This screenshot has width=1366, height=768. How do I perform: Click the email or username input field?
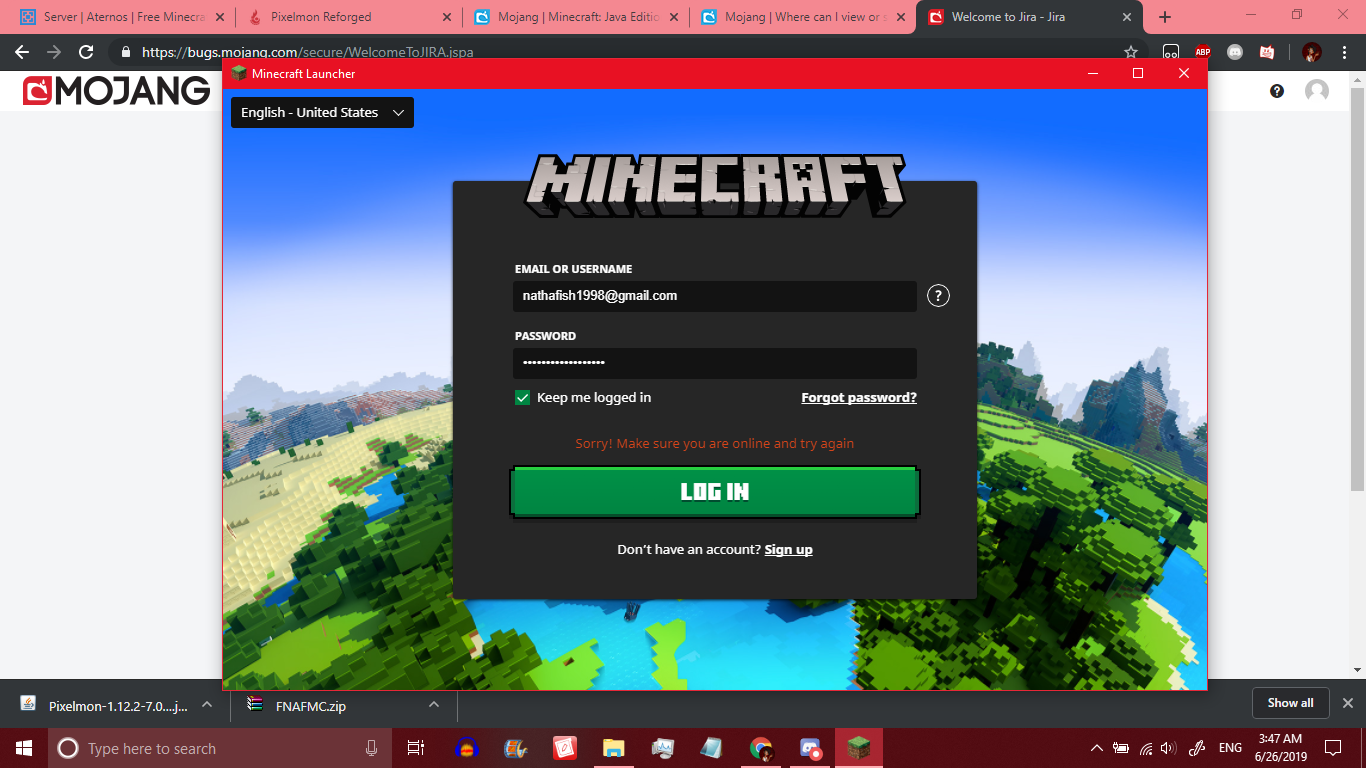point(715,296)
